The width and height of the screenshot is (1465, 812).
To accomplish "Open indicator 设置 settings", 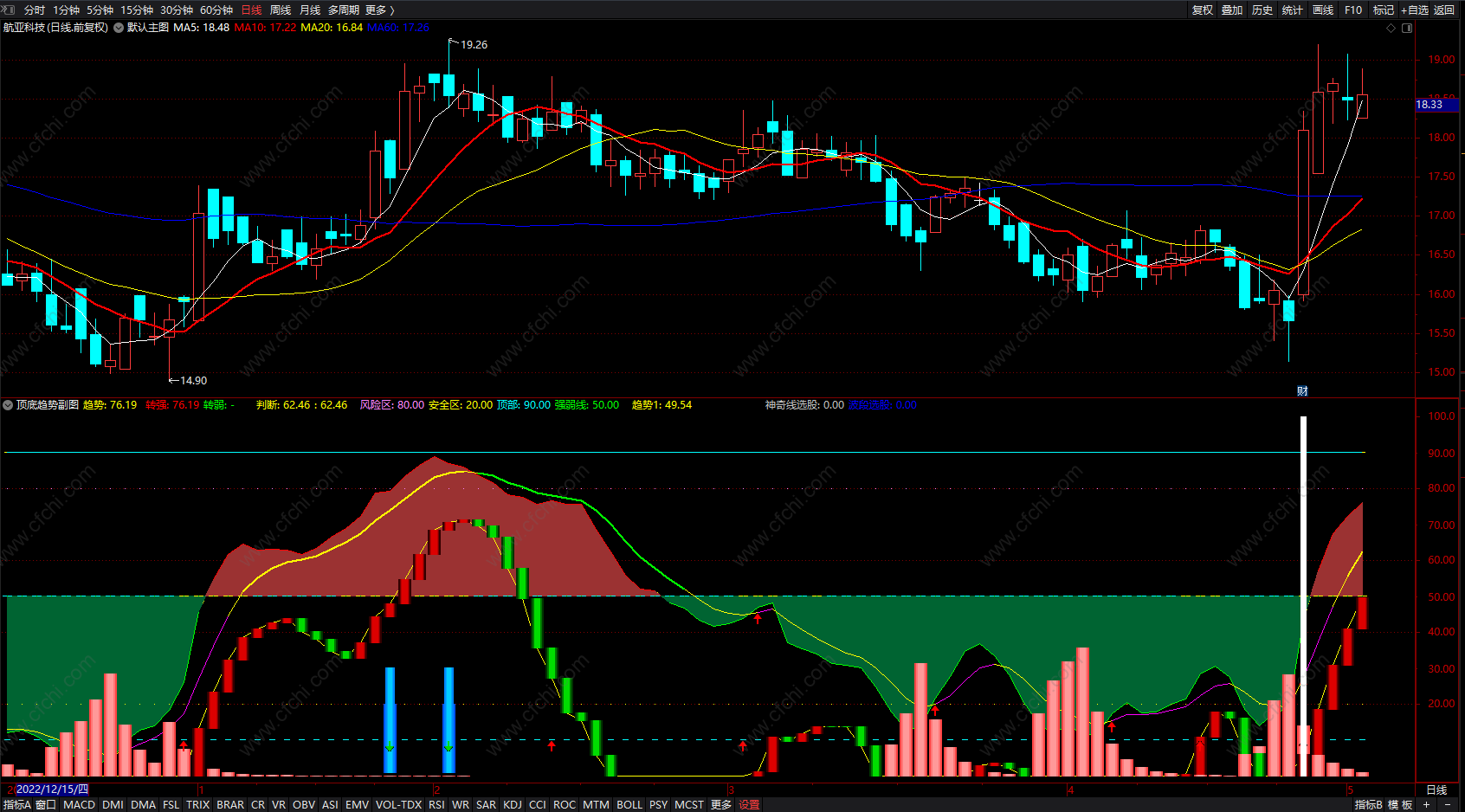I will [x=750, y=805].
